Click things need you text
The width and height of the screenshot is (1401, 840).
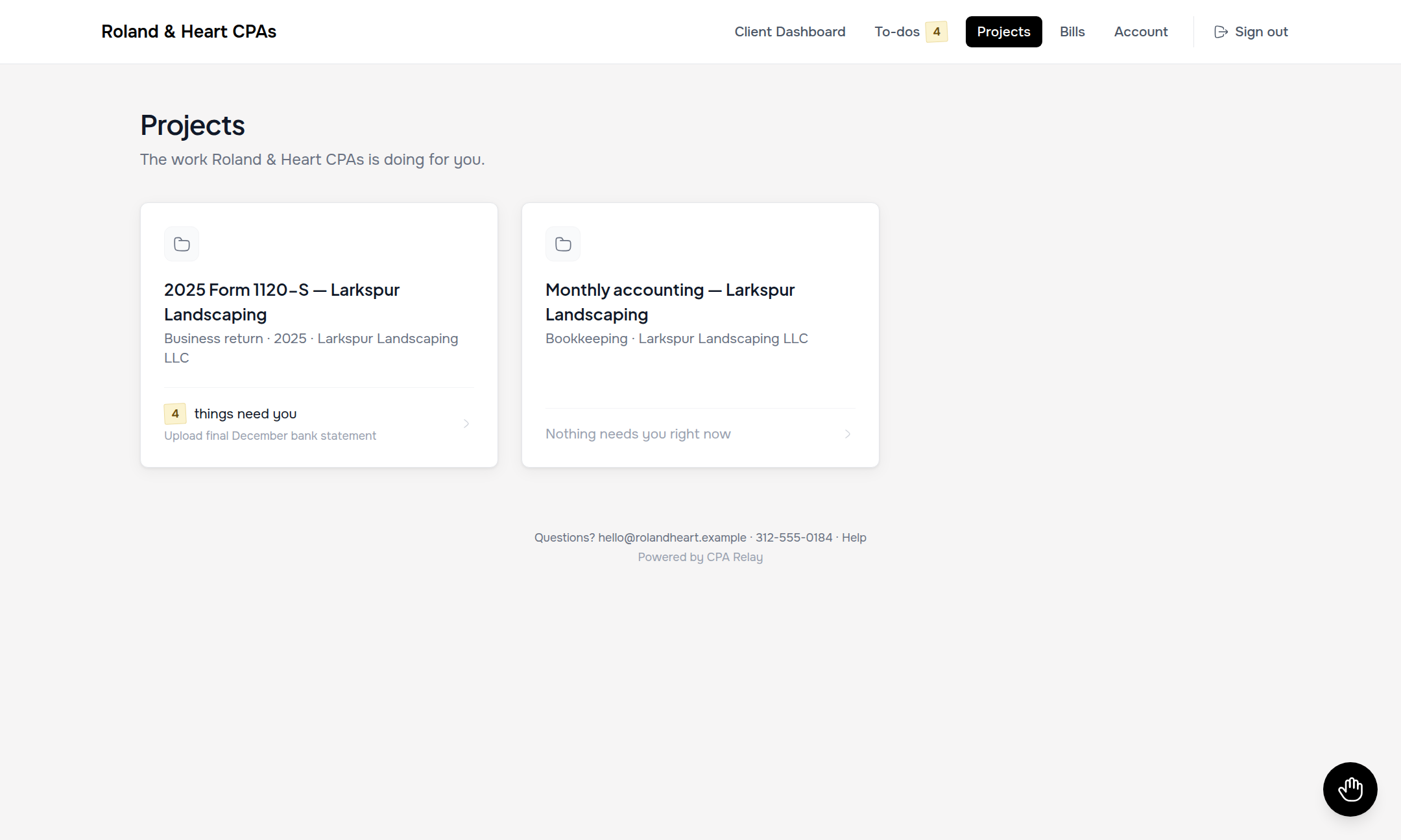point(245,414)
